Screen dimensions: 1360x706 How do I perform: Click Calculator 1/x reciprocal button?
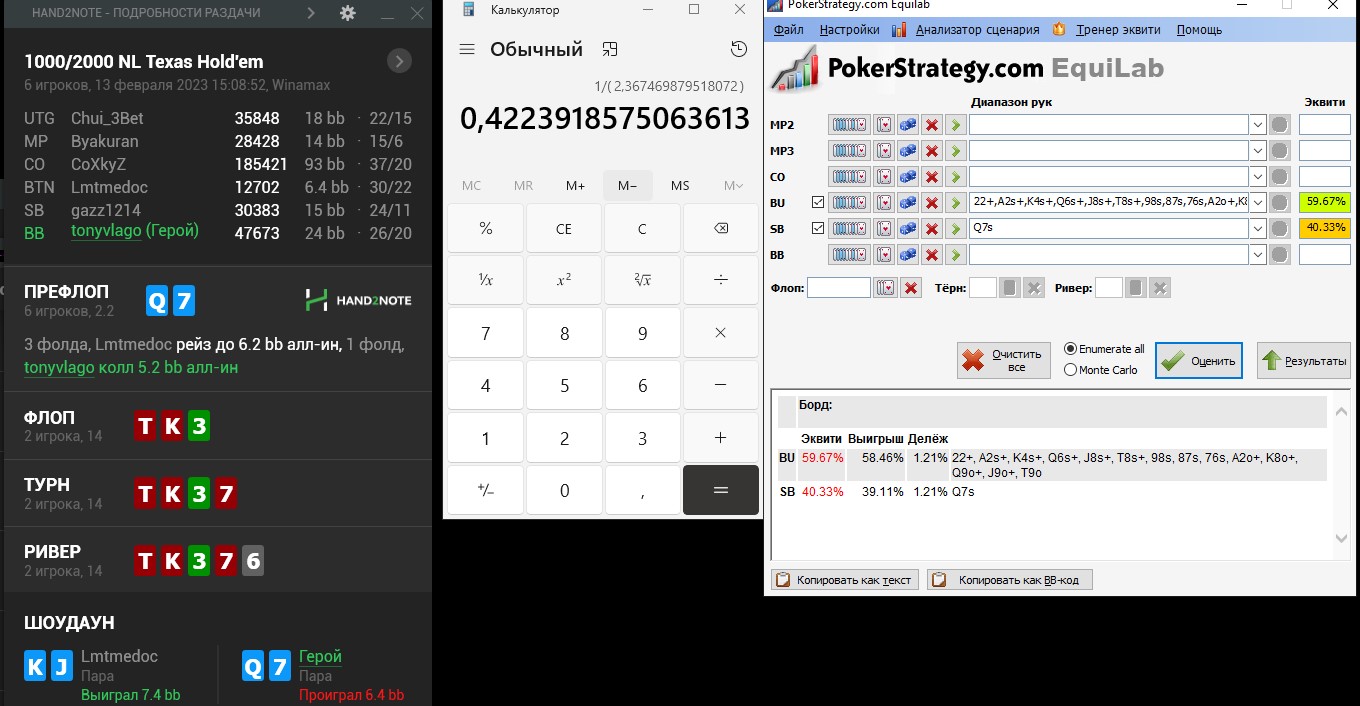tap(485, 280)
